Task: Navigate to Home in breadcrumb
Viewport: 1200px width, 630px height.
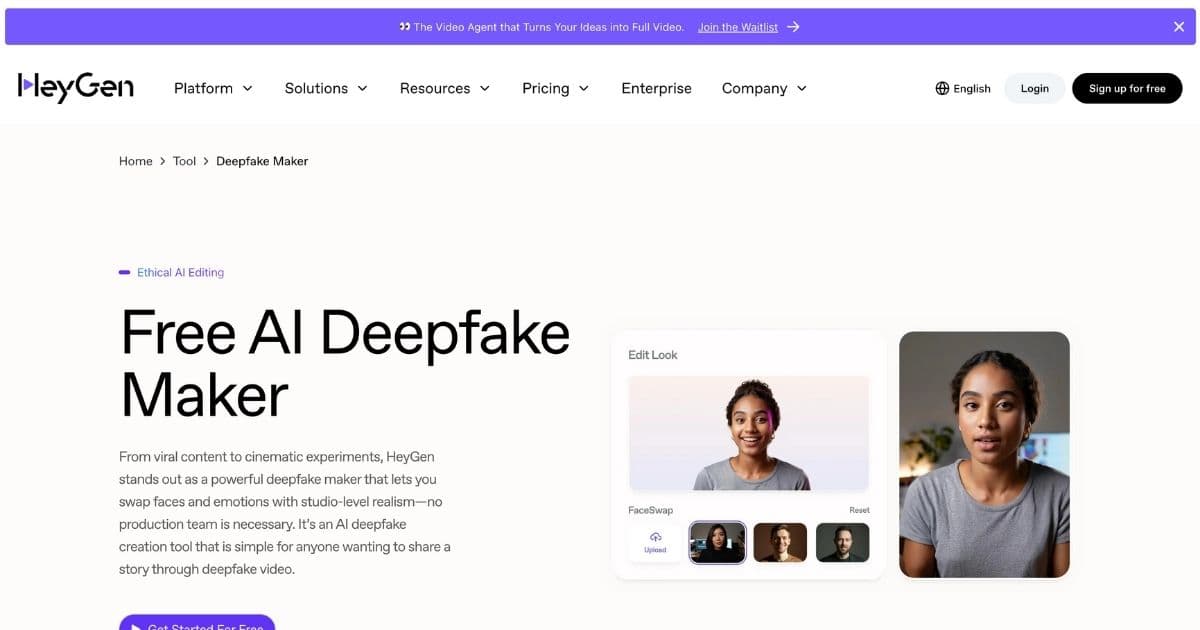Action: point(135,161)
